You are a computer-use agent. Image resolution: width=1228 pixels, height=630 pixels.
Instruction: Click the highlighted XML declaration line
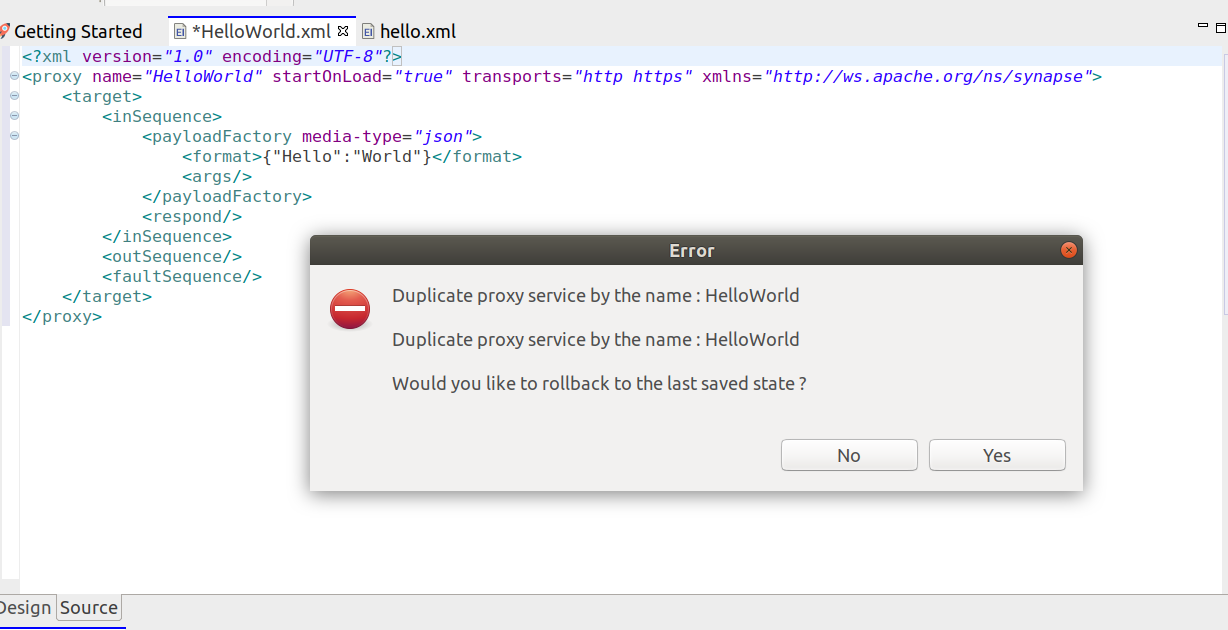coord(200,56)
